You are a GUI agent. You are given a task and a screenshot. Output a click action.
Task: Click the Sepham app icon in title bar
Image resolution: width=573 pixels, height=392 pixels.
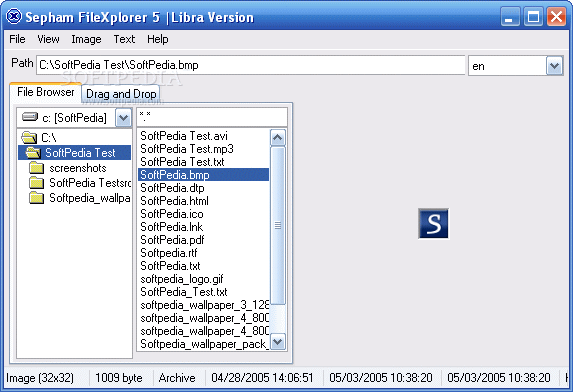click(14, 17)
